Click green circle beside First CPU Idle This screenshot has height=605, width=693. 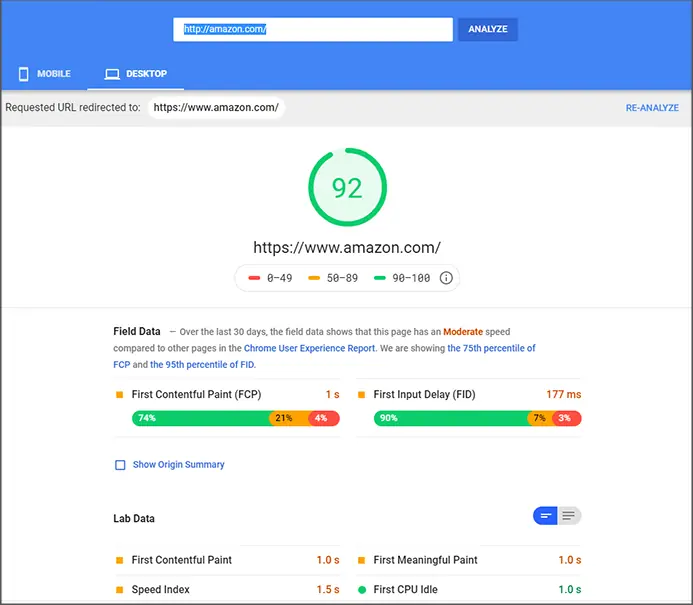[x=362, y=590]
